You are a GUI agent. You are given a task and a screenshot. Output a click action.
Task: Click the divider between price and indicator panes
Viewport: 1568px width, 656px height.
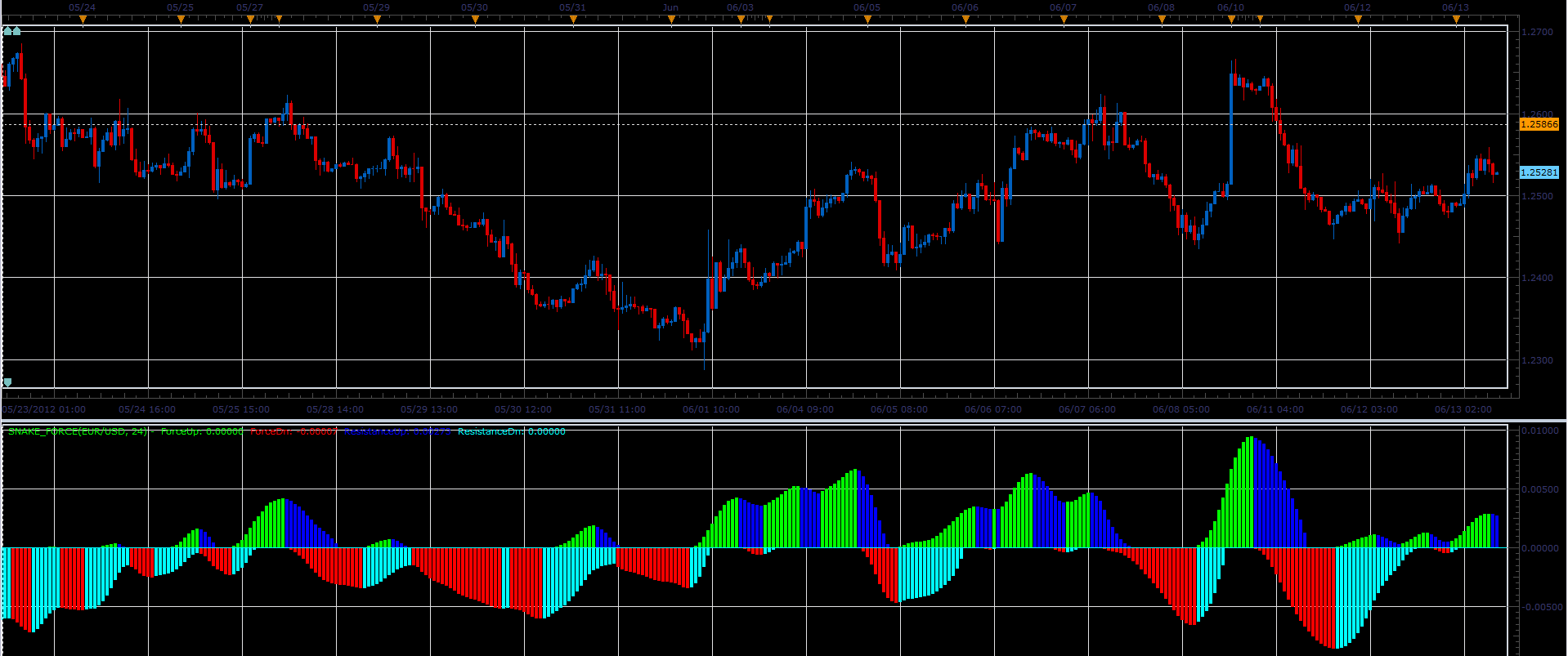pyautogui.click(x=784, y=421)
